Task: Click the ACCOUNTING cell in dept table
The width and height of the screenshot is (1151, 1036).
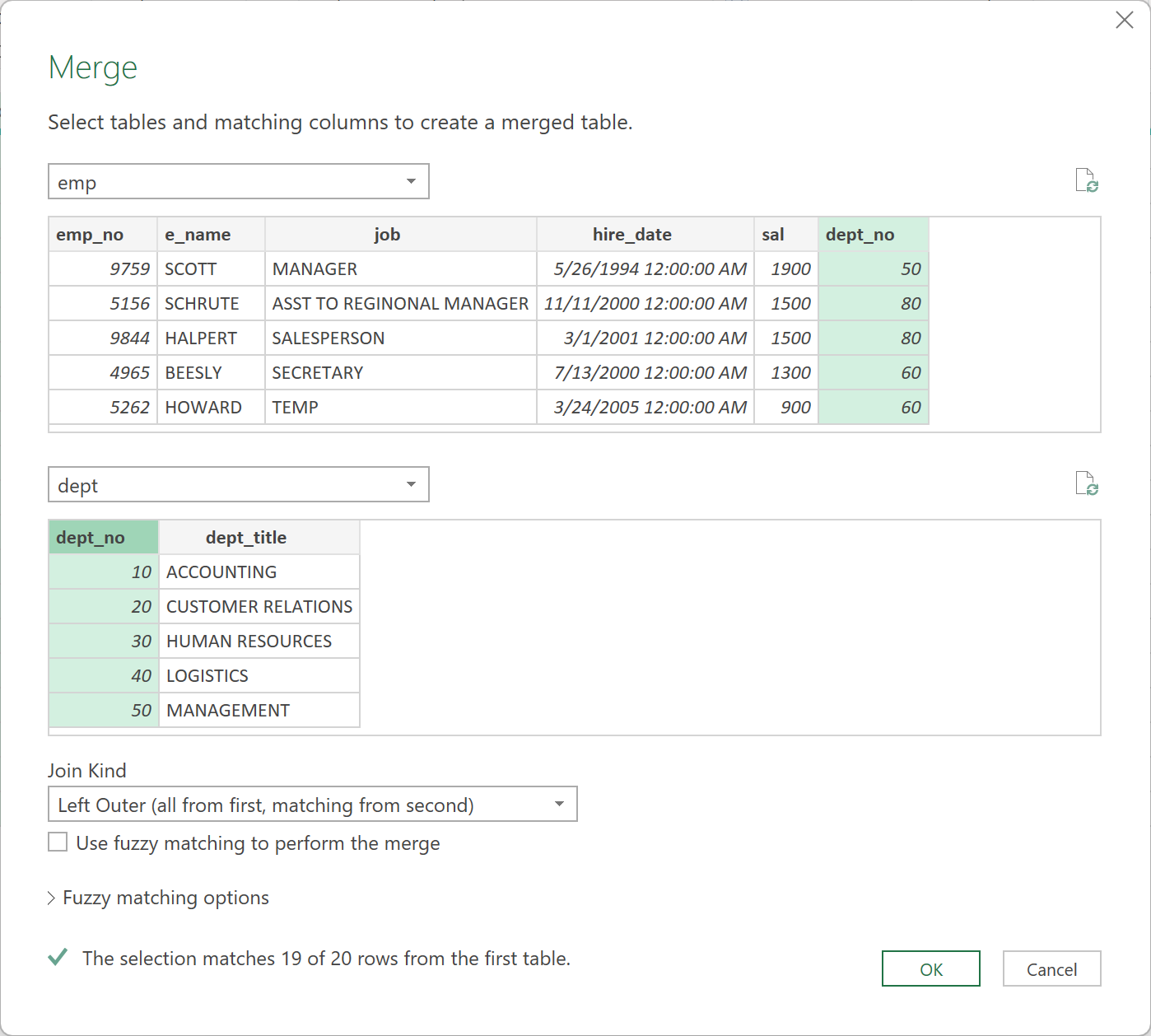Action: coord(259,572)
